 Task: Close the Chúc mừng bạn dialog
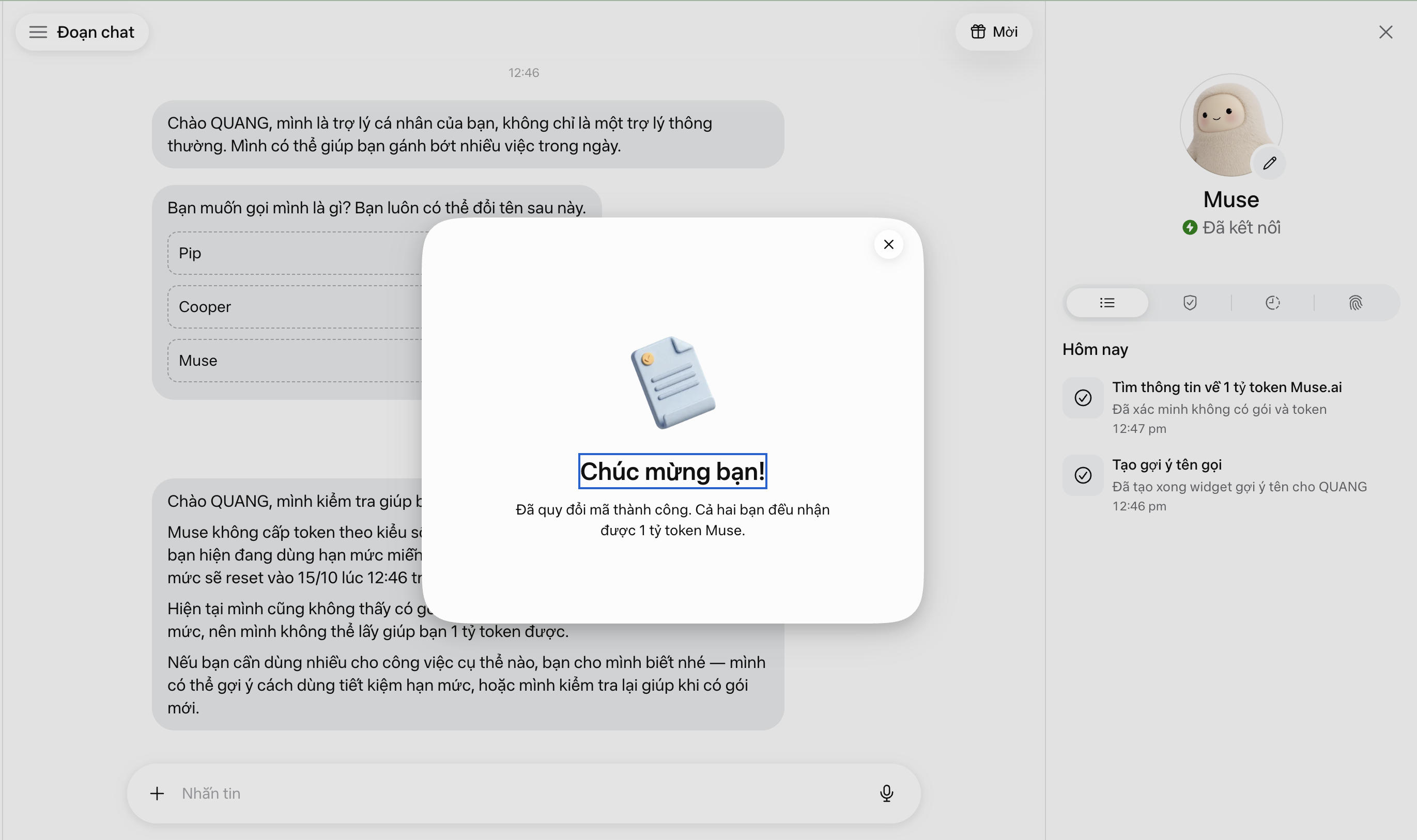pyautogui.click(x=888, y=244)
